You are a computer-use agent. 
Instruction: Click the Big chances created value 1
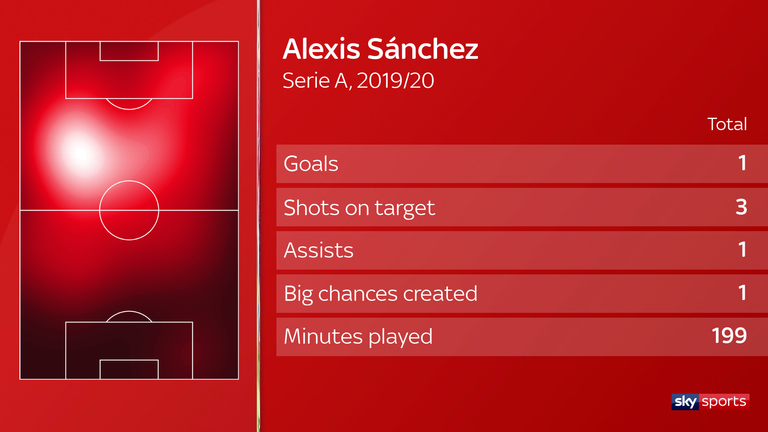pos(743,293)
